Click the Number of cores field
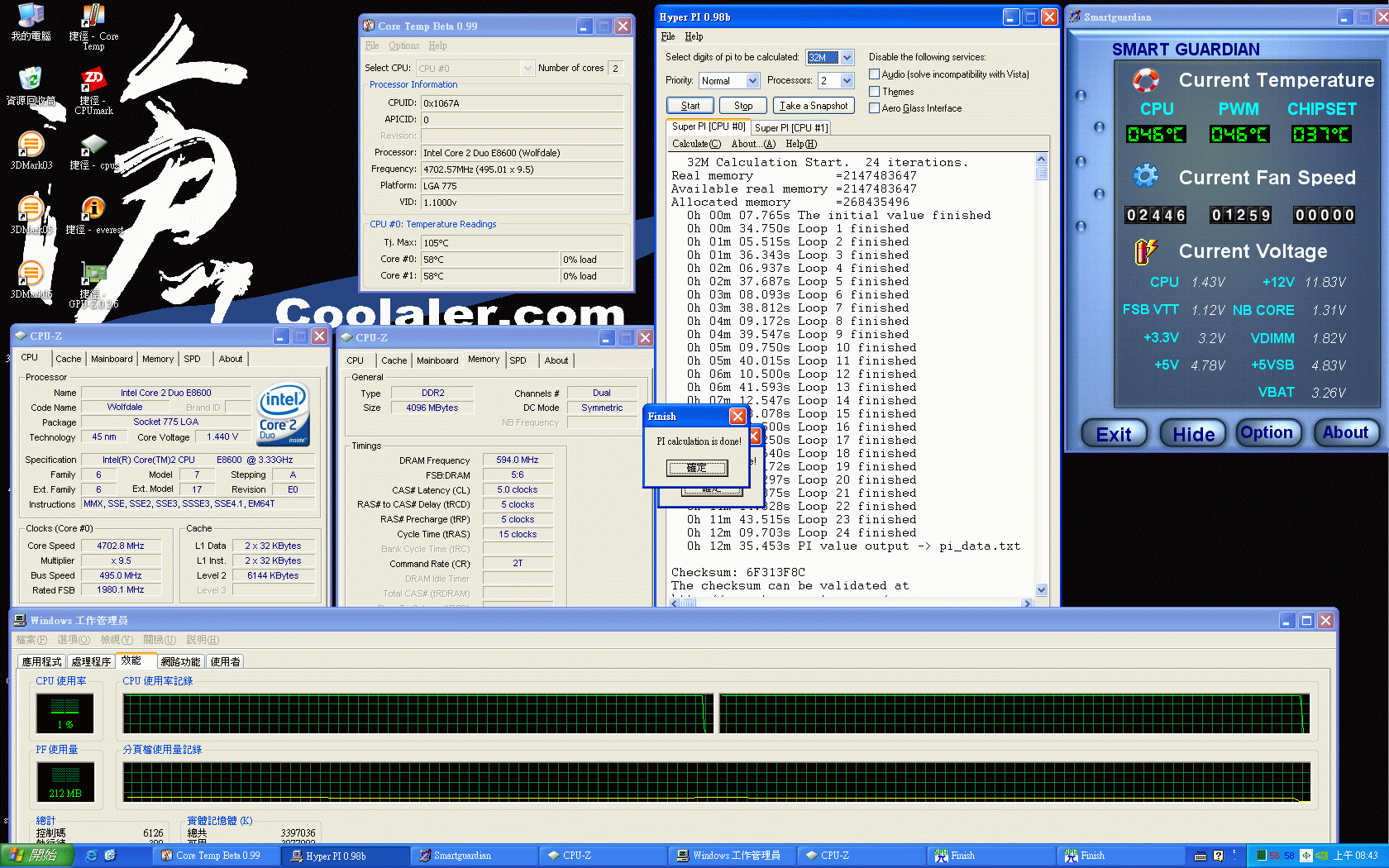1389x868 pixels. click(x=616, y=68)
